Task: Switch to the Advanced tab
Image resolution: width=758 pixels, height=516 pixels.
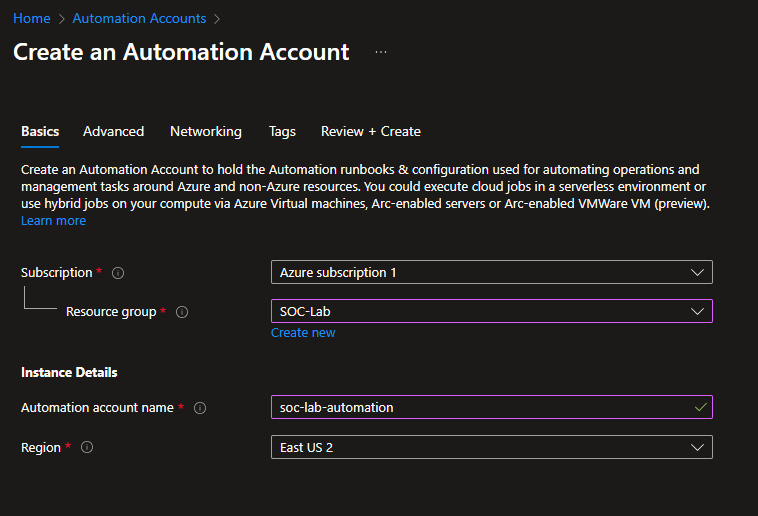Action: click(113, 131)
